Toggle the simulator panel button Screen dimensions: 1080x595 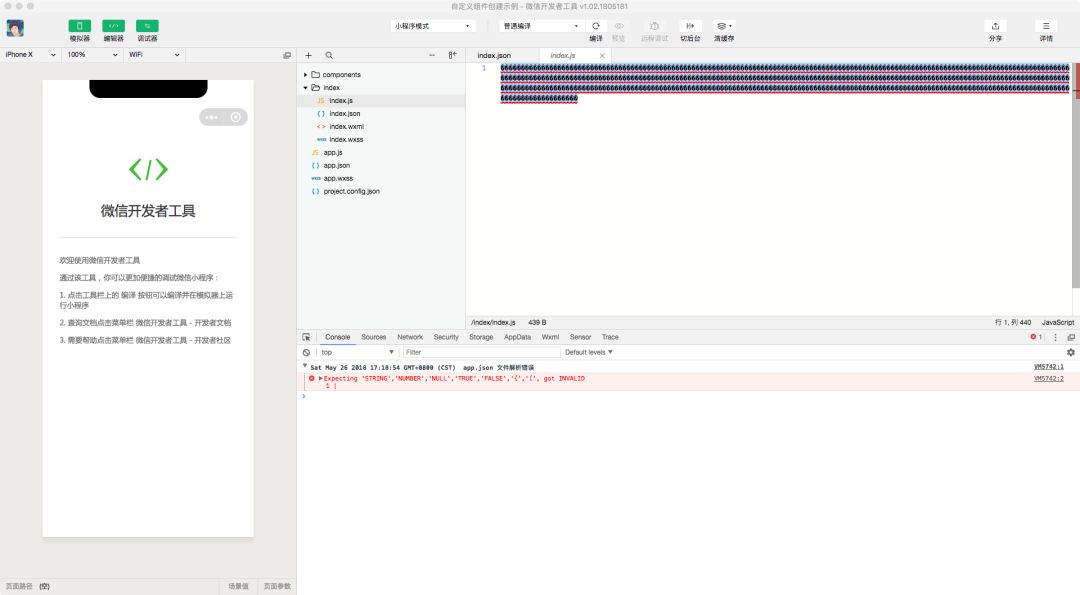79,26
